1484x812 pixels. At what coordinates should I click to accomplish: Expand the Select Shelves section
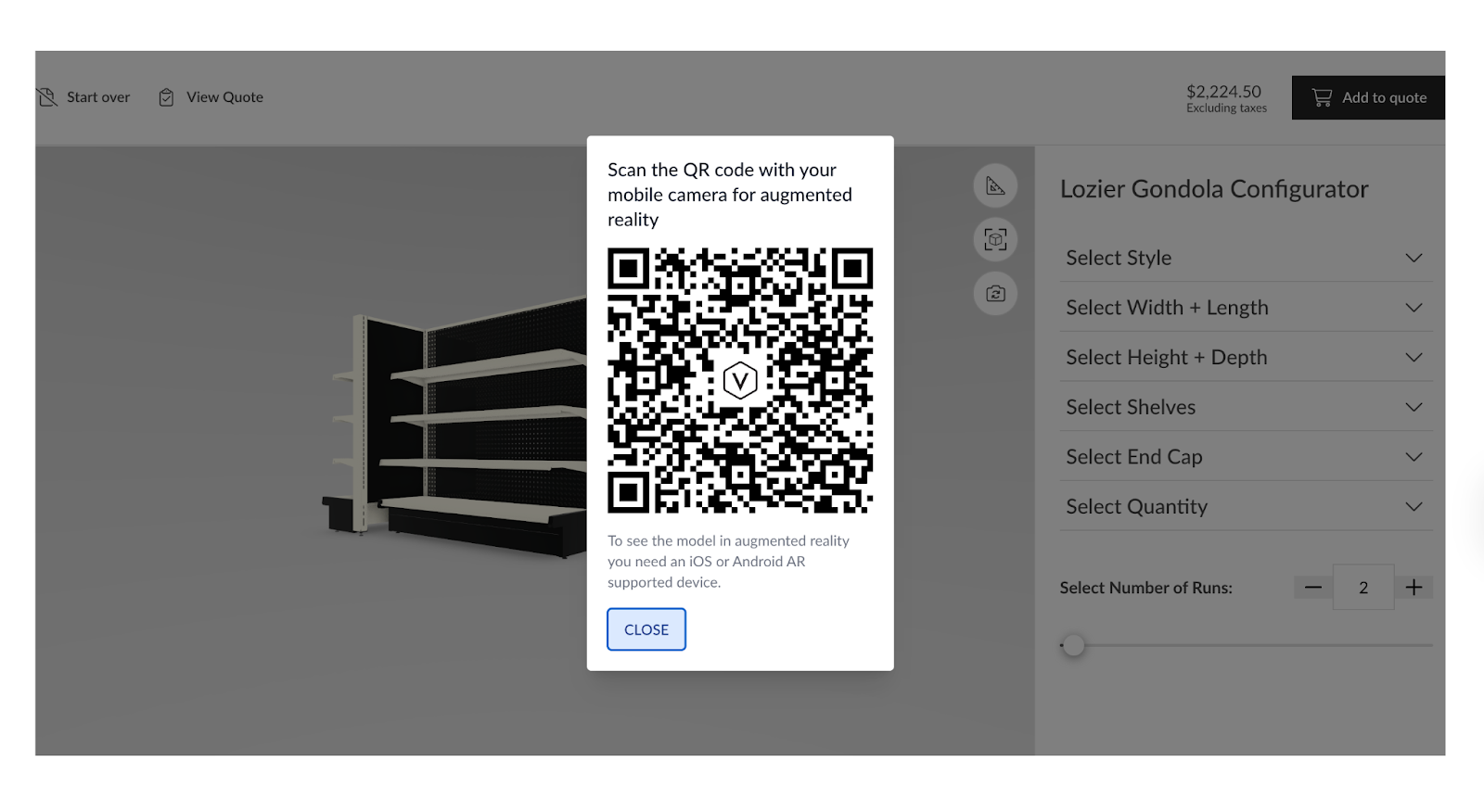1247,407
